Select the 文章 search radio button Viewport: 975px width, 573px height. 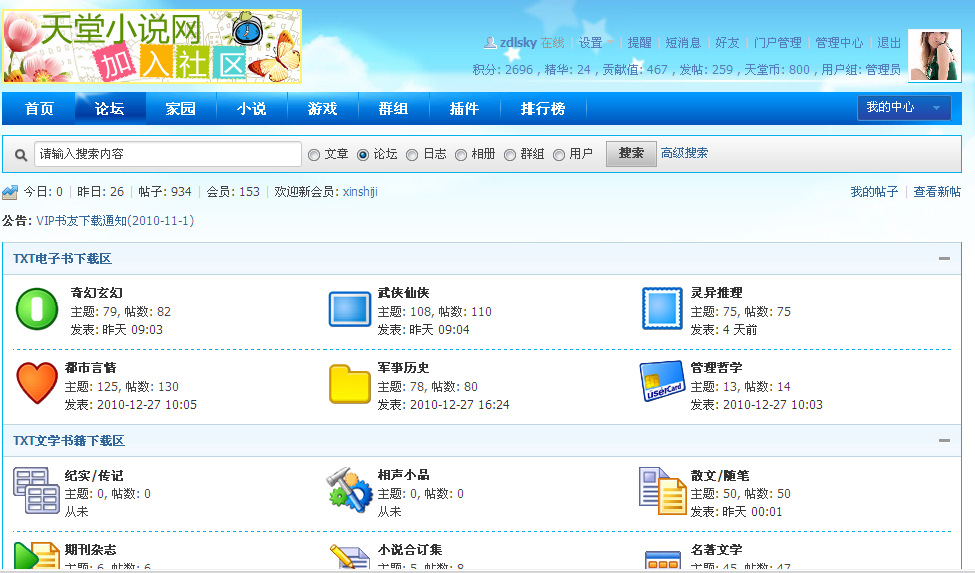point(314,155)
